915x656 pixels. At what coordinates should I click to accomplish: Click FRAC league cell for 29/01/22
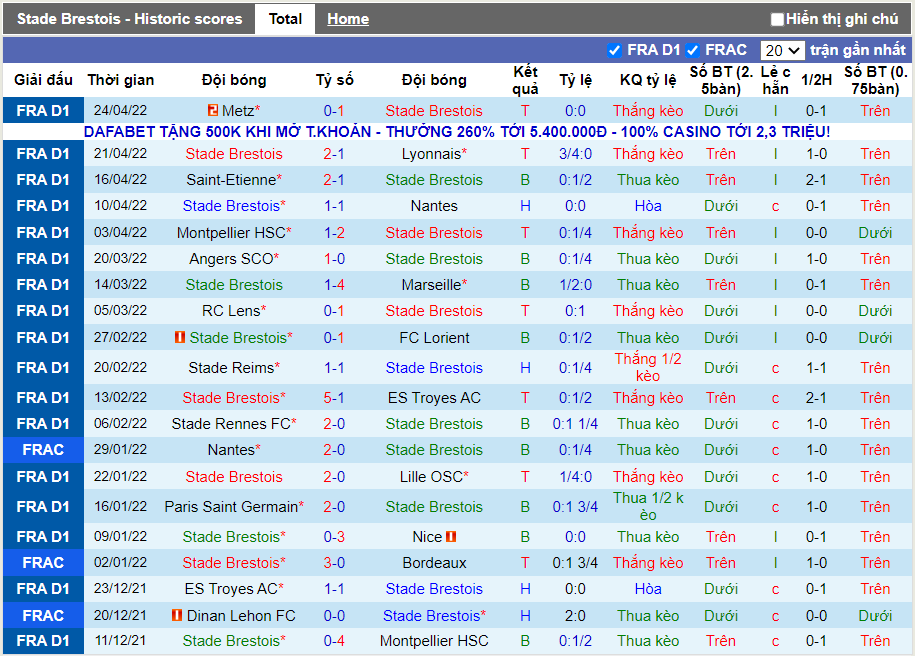point(43,450)
